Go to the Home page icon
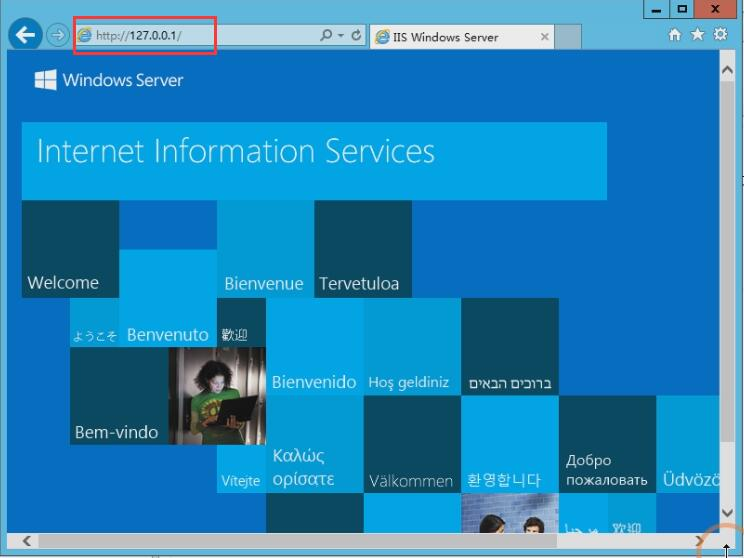The image size is (744, 558). pos(675,34)
